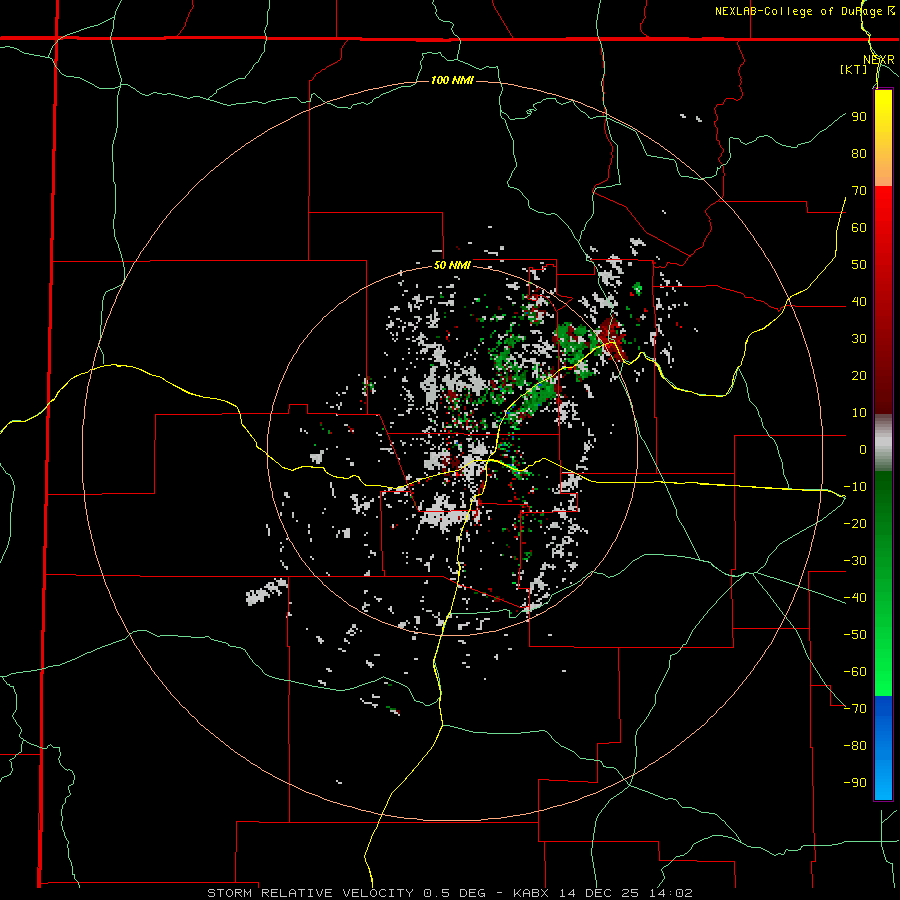Pick the dark green colorbar segment near -15
900x900 pixels.
click(x=883, y=505)
